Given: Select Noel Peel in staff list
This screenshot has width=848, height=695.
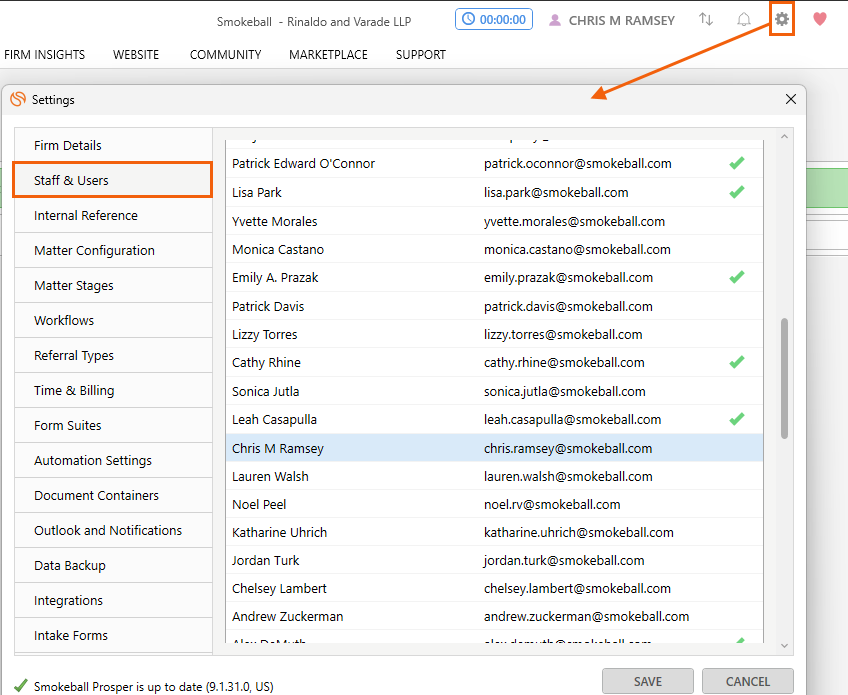Looking at the screenshot, I should point(494,504).
